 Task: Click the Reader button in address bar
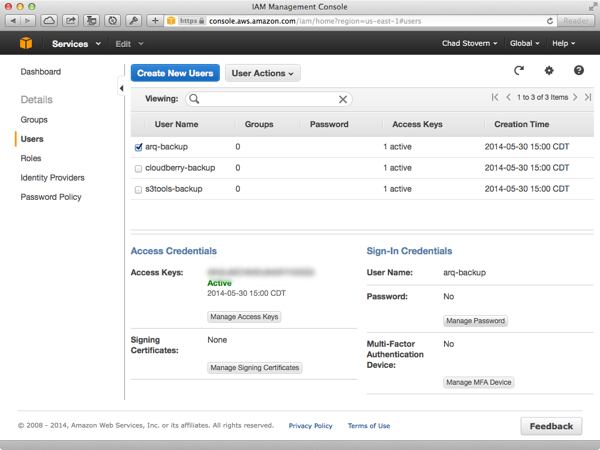pyautogui.click(x=576, y=21)
